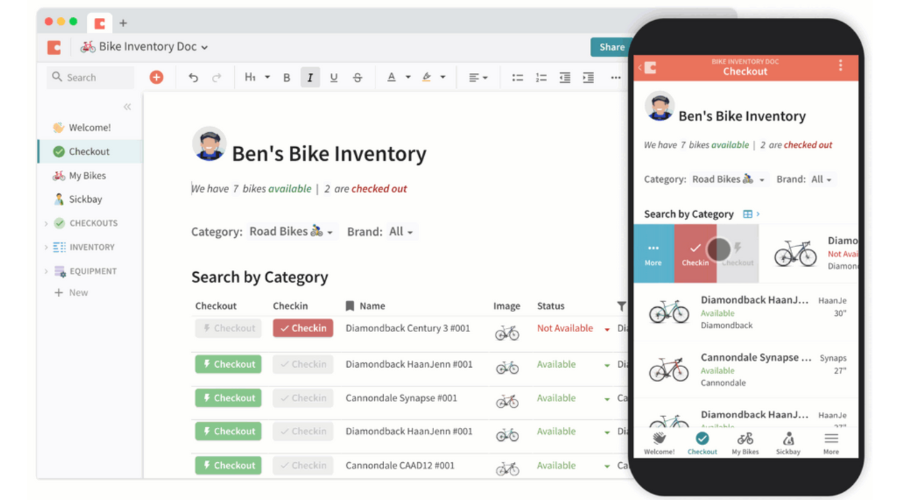Insert a bulleted list

point(517,77)
